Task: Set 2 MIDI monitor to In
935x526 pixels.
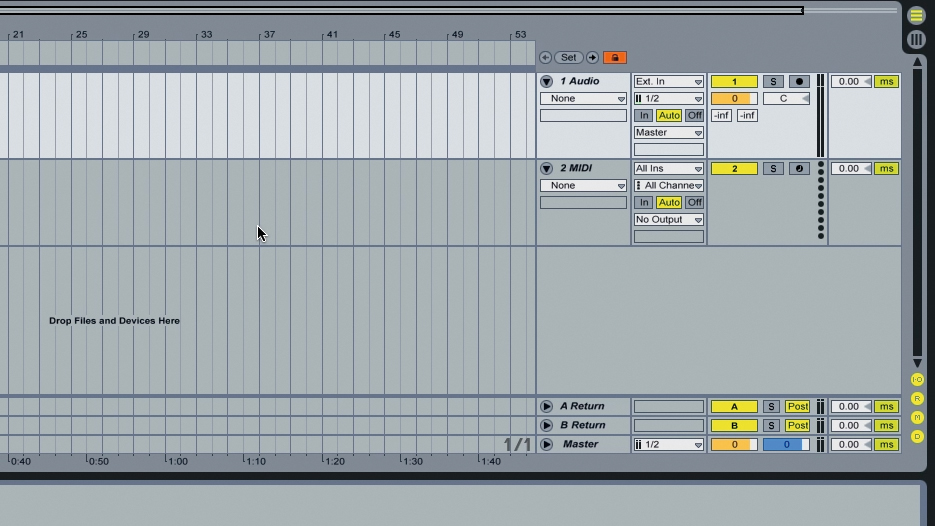Action: coord(643,203)
